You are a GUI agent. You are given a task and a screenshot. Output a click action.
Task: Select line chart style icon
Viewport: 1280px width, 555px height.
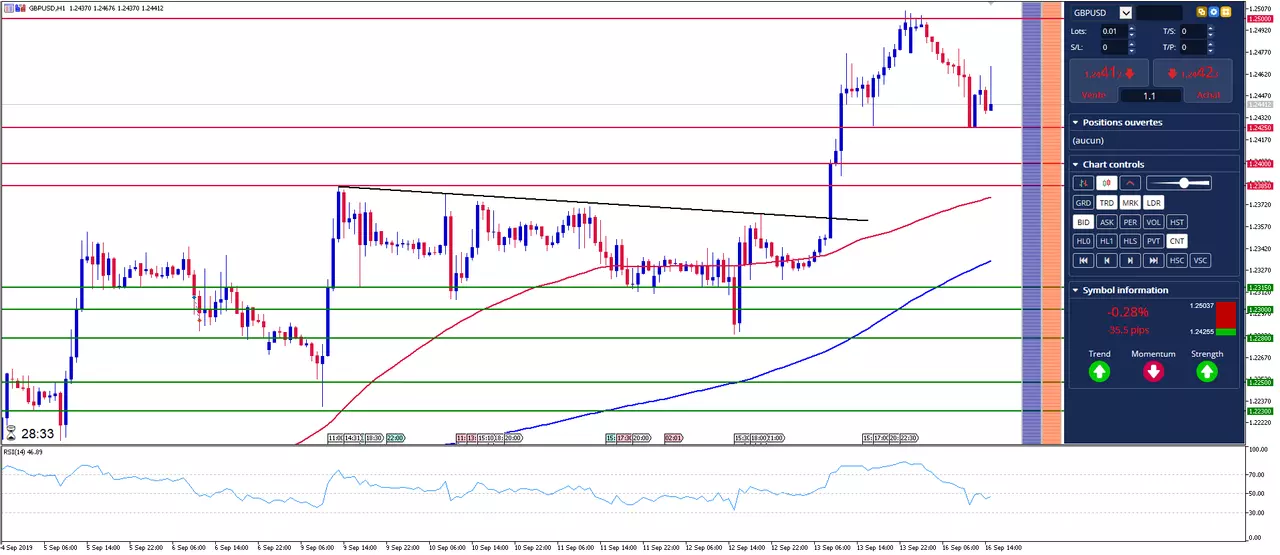(x=1131, y=183)
